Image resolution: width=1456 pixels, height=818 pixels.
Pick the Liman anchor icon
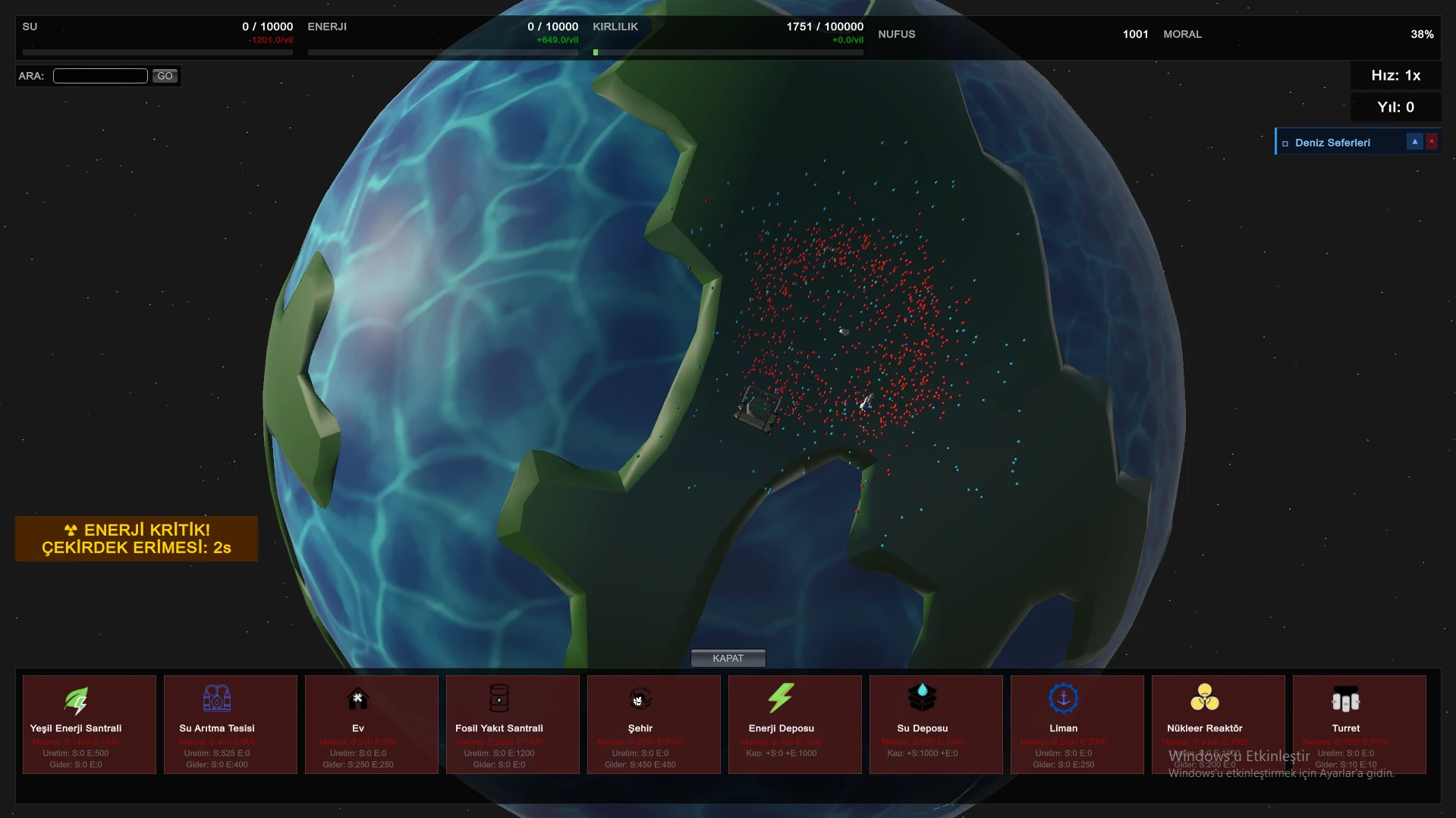(1063, 698)
